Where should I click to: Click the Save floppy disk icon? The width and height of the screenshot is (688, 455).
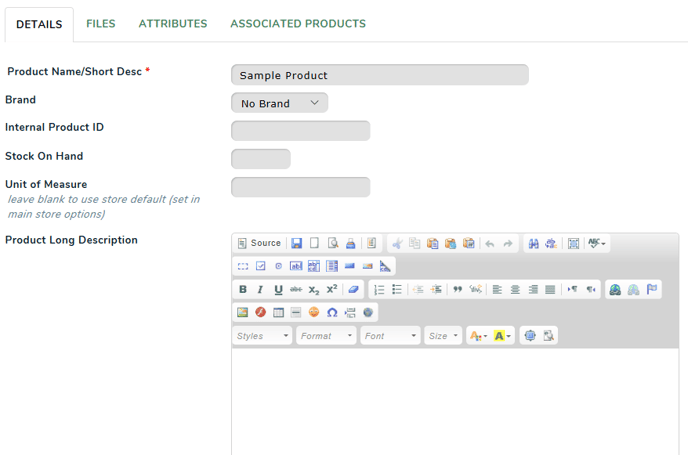(297, 243)
